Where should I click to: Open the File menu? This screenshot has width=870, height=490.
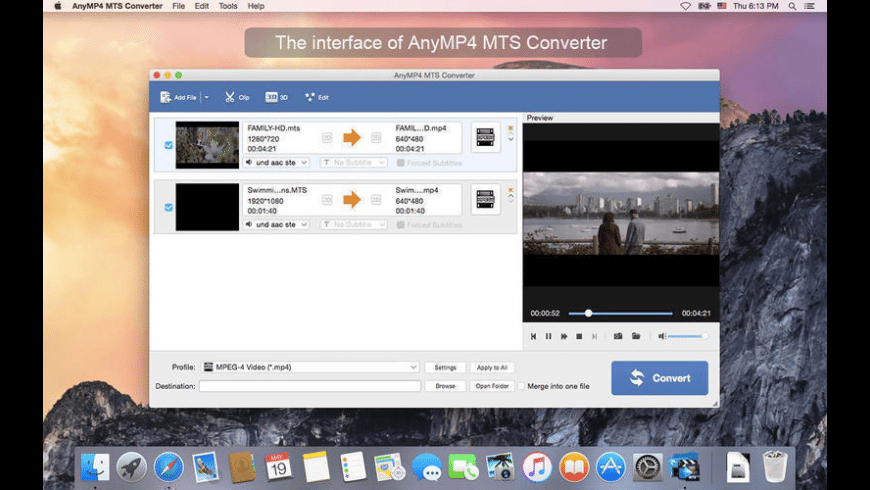[178, 6]
